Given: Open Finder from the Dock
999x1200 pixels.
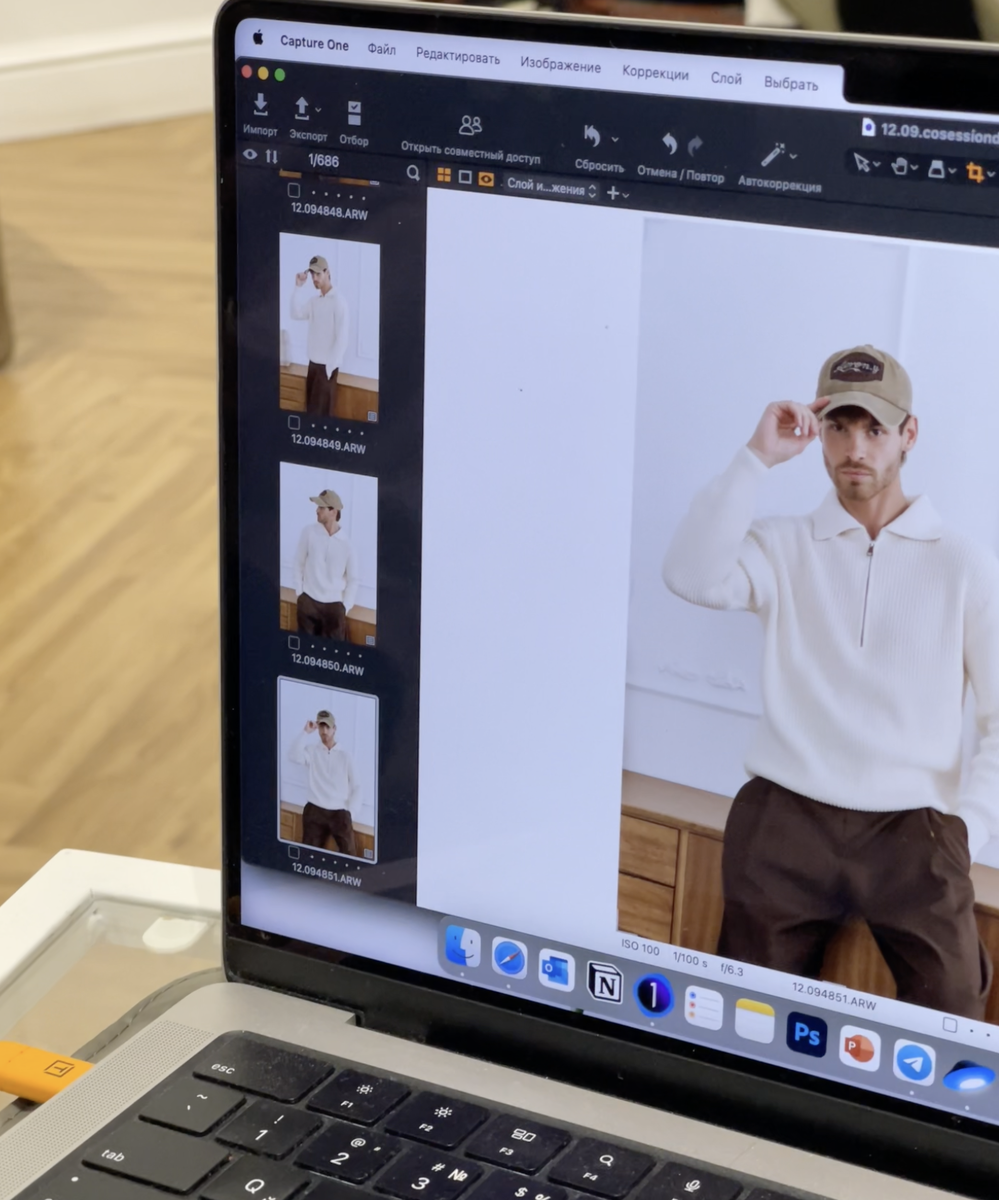Looking at the screenshot, I should point(462,946).
